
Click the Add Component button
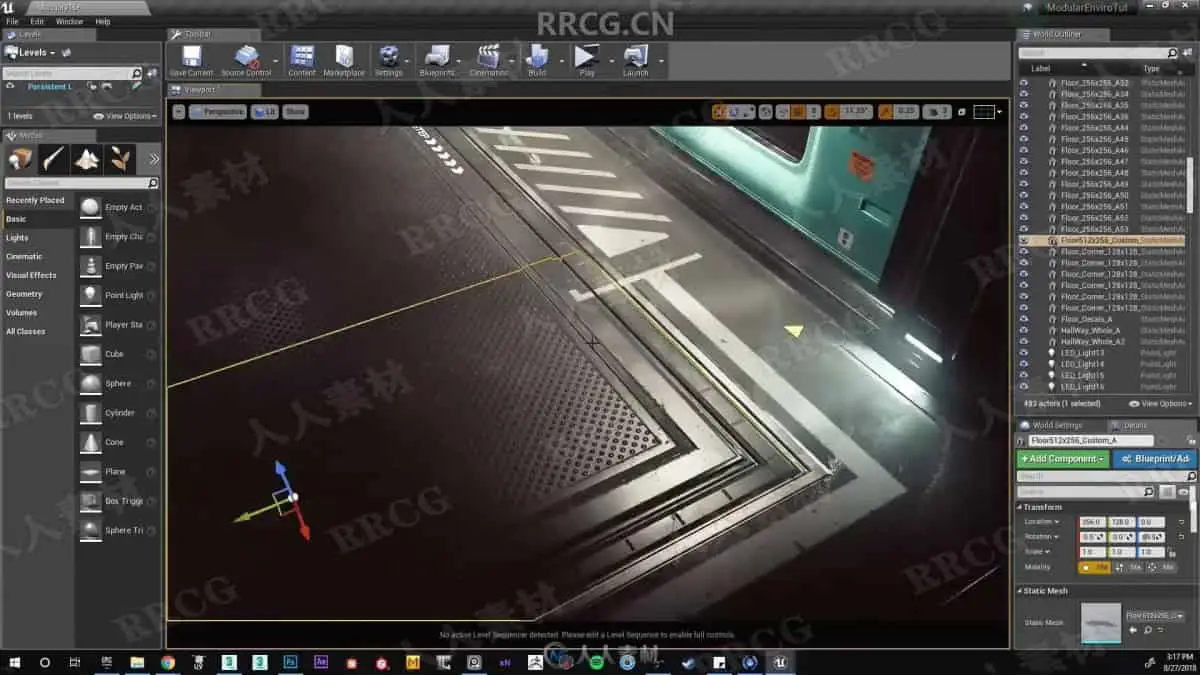click(x=1062, y=459)
